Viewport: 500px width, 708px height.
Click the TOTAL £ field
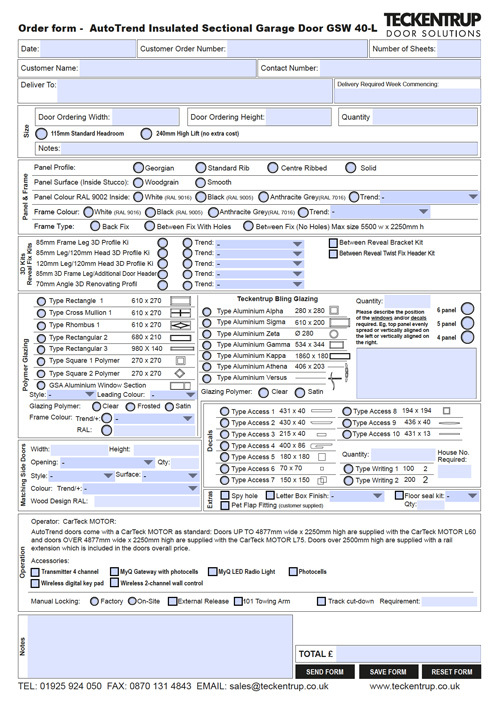(408, 654)
